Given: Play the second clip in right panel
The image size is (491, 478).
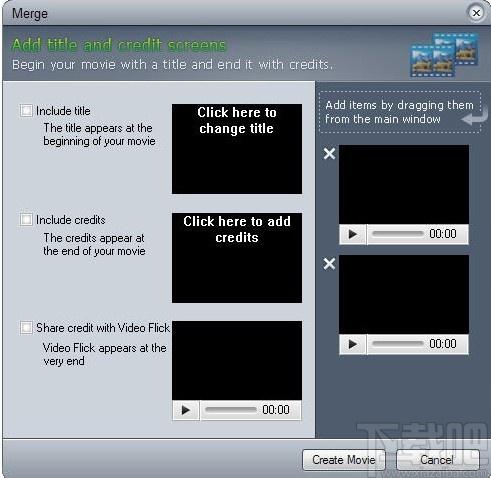Looking at the screenshot, I should (x=353, y=344).
